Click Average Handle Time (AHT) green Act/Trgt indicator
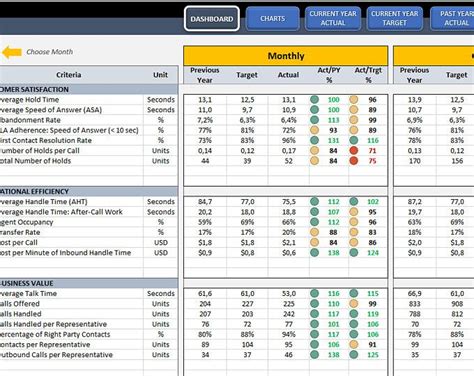The image size is (474, 376). tap(354, 202)
